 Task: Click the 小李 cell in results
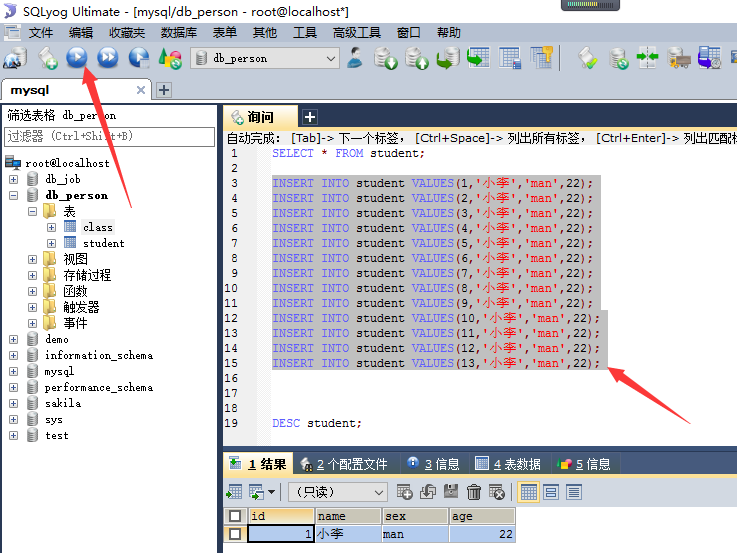[x=348, y=534]
